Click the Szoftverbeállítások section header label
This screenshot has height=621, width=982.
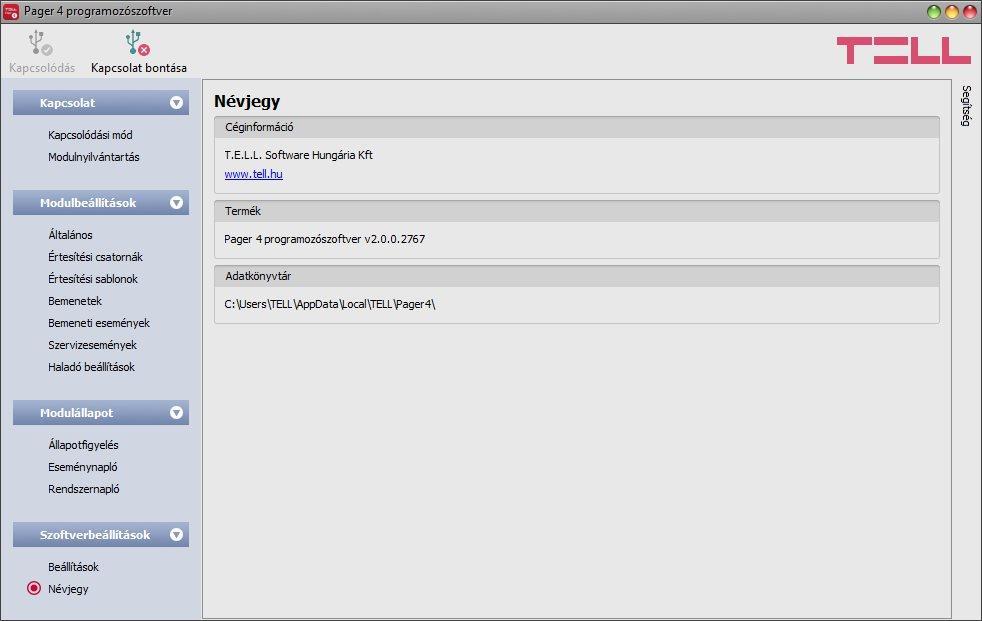[x=95, y=535]
